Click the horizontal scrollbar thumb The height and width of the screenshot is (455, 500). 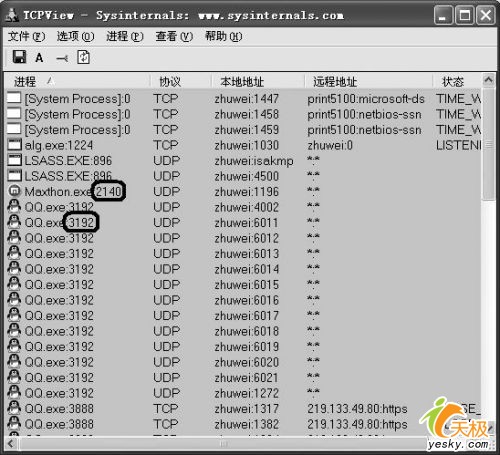(x=223, y=443)
